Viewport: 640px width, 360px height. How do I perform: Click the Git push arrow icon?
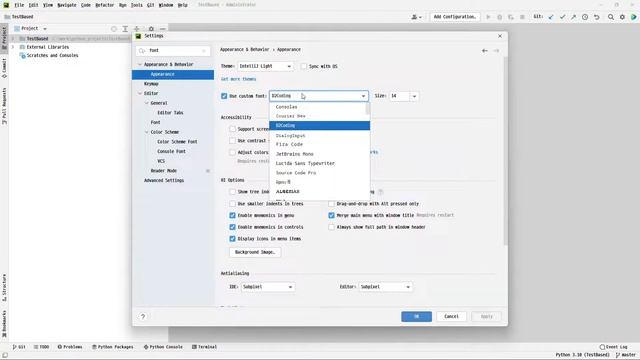[x=573, y=17]
